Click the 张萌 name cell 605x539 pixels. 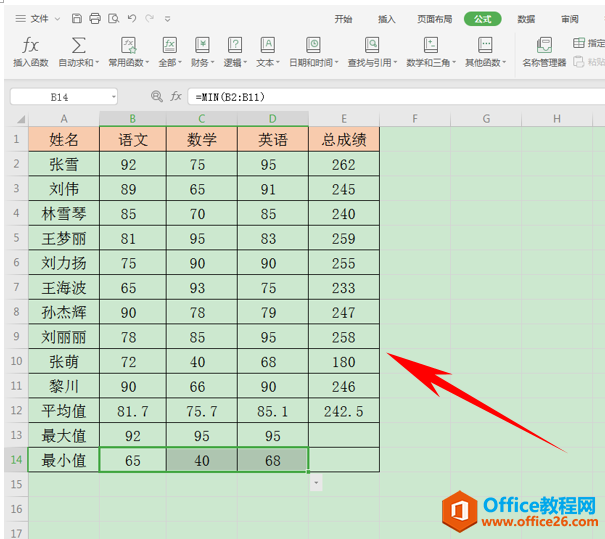click(64, 362)
